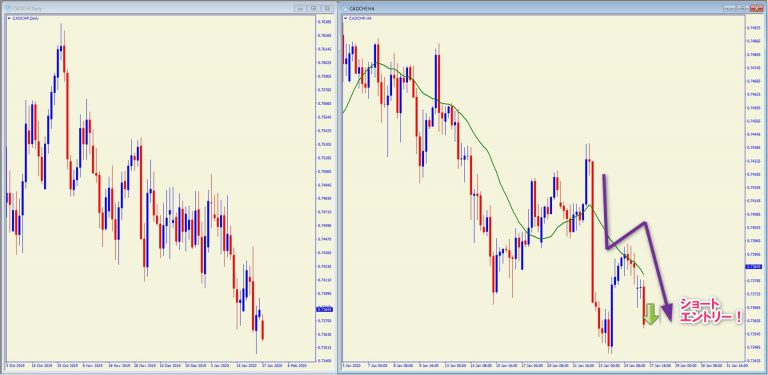
Task: Restore the CADCHF H4 chart window
Action: (x=744, y=8)
